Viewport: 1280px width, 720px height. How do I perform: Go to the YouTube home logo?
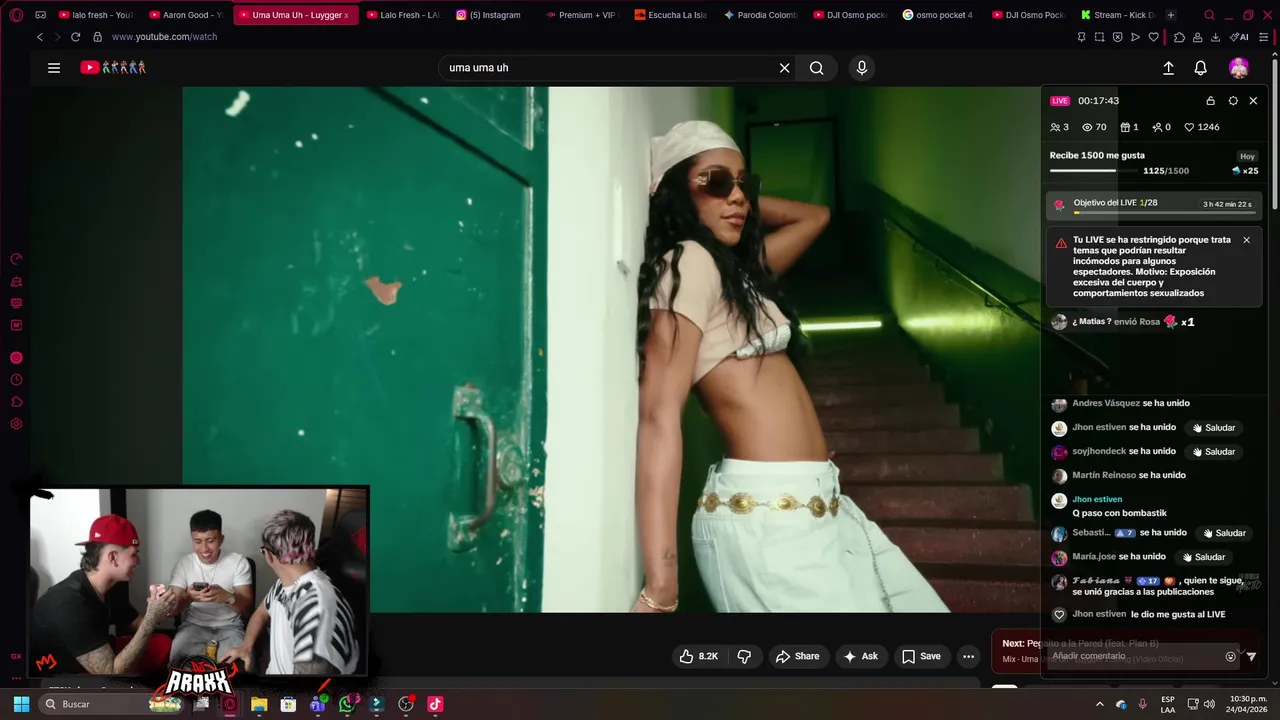click(x=113, y=68)
